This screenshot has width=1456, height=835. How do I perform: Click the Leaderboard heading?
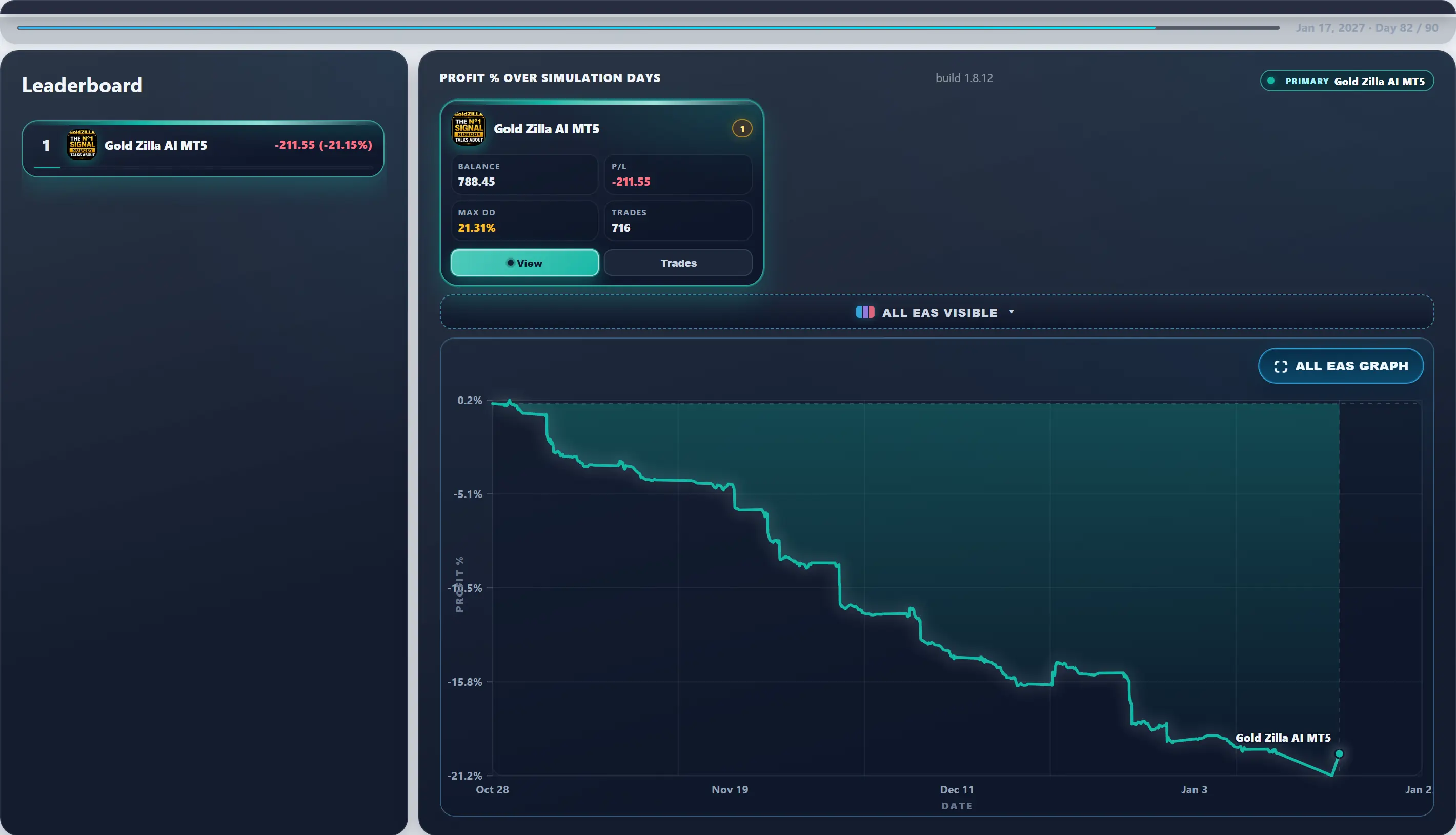82,85
